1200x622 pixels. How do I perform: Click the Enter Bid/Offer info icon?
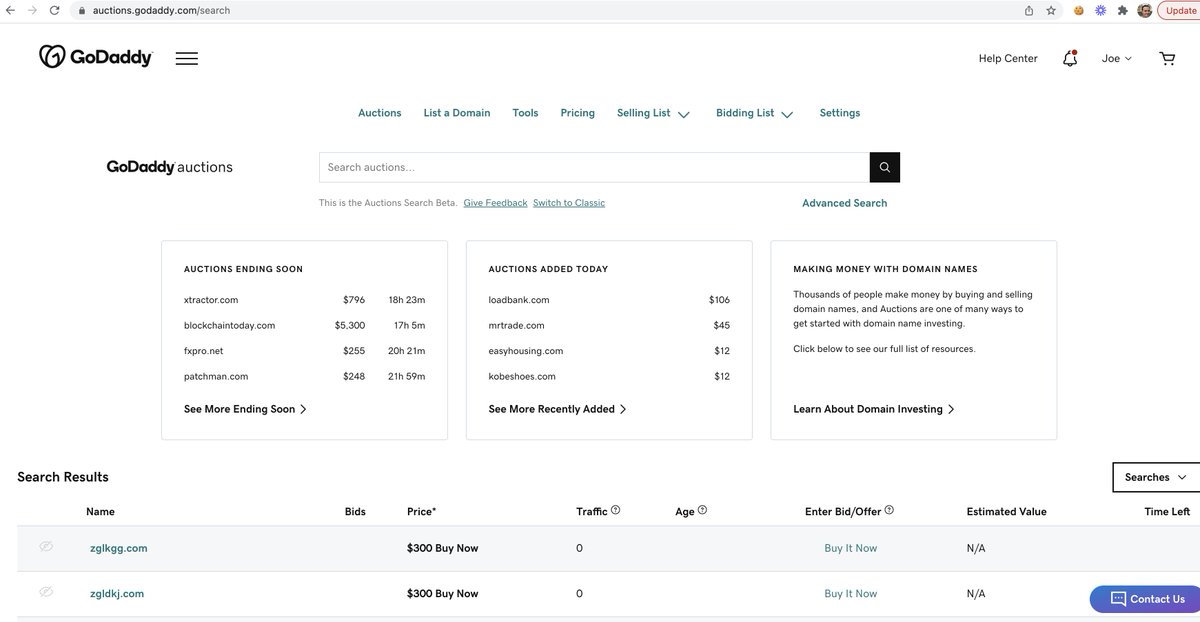(889, 510)
